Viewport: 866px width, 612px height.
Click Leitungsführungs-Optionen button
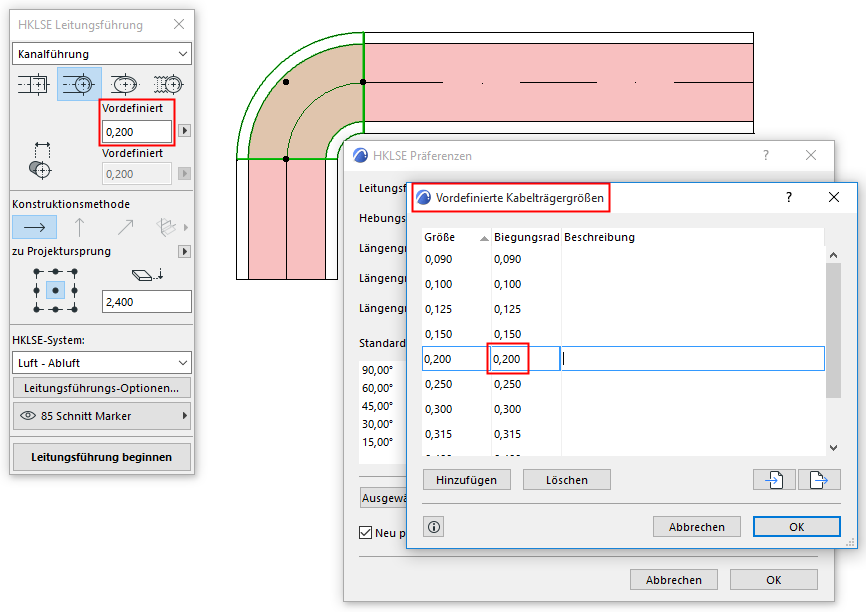coord(102,388)
